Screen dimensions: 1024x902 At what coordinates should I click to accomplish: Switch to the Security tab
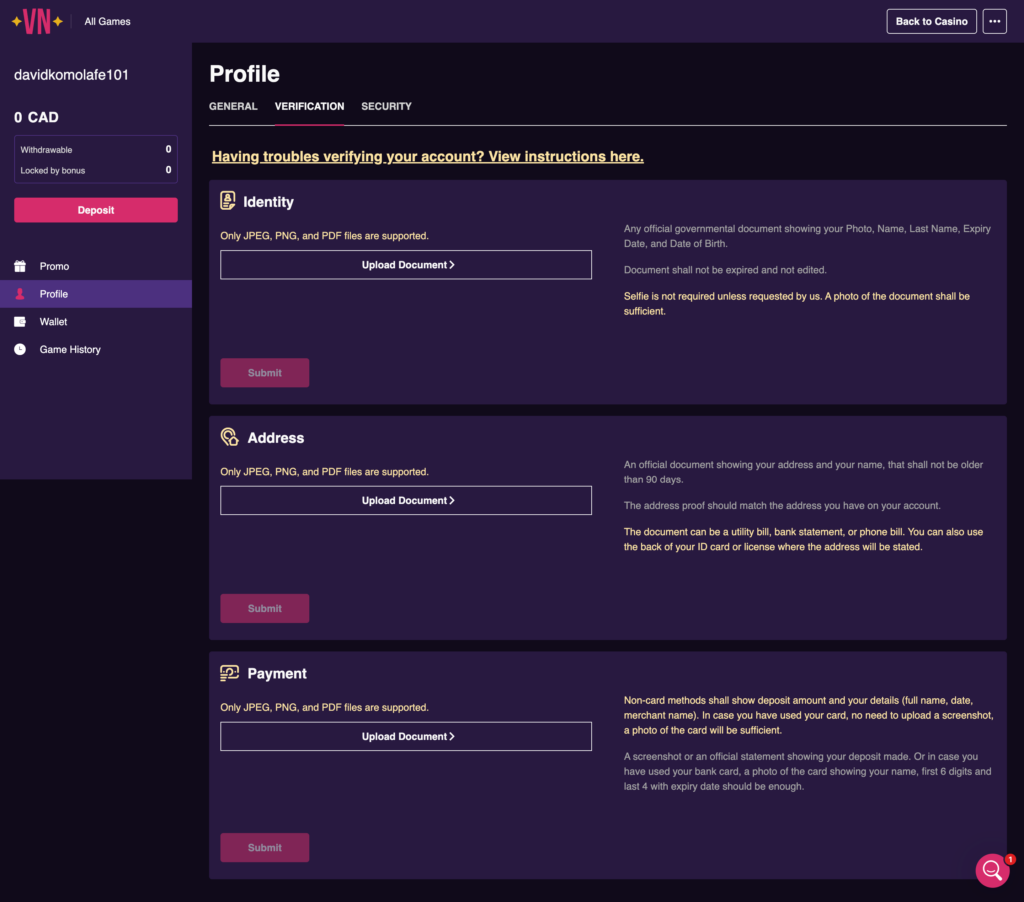[386, 106]
